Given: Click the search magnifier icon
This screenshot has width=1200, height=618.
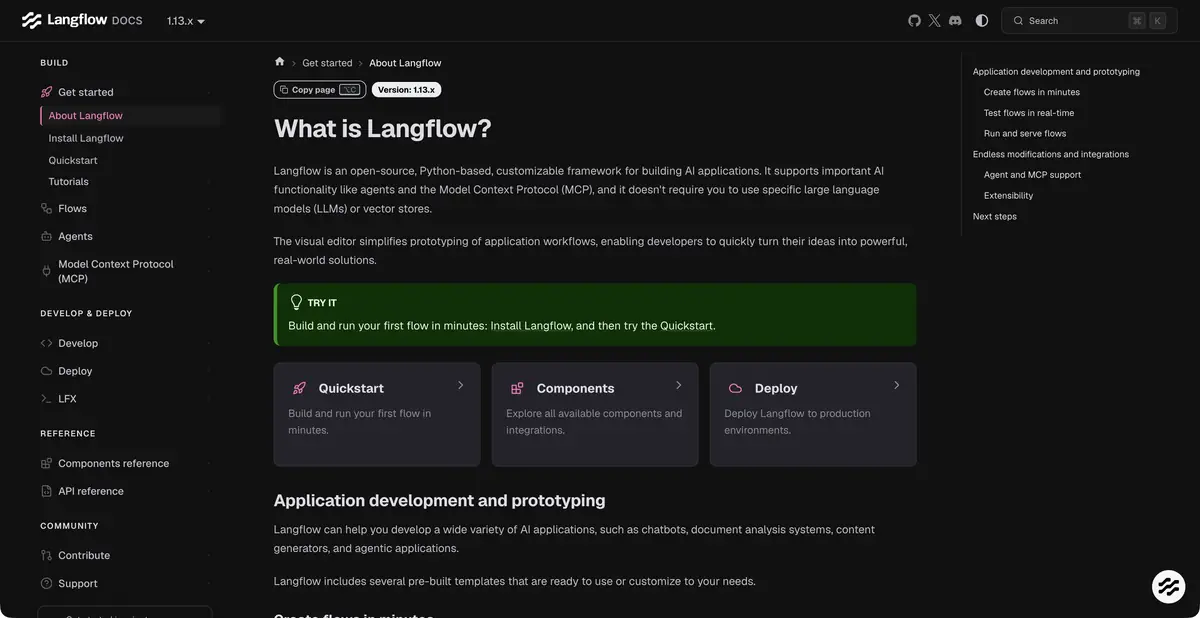Looking at the screenshot, I should click(1018, 21).
